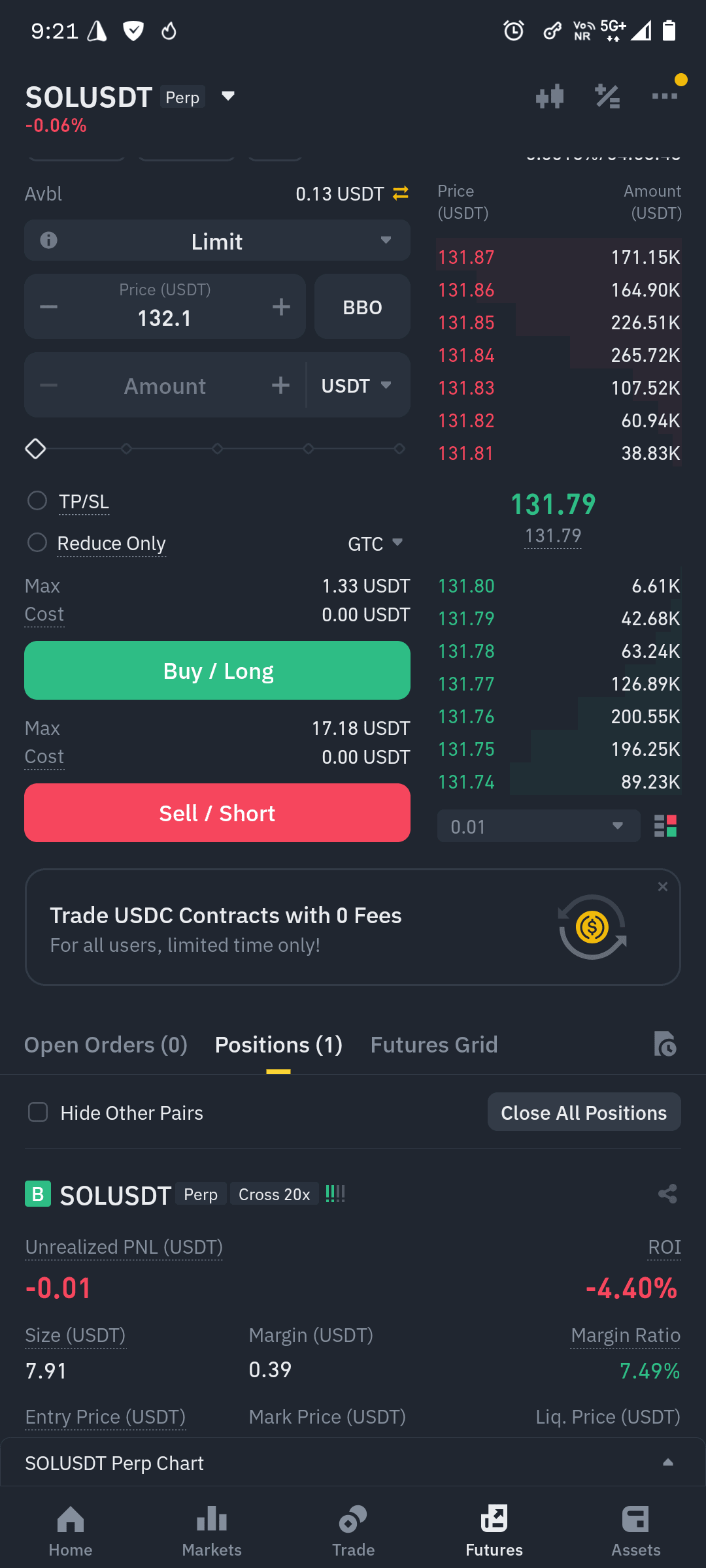Tap the USDT transfer arrows icon
706x1568 pixels.
[x=401, y=193]
